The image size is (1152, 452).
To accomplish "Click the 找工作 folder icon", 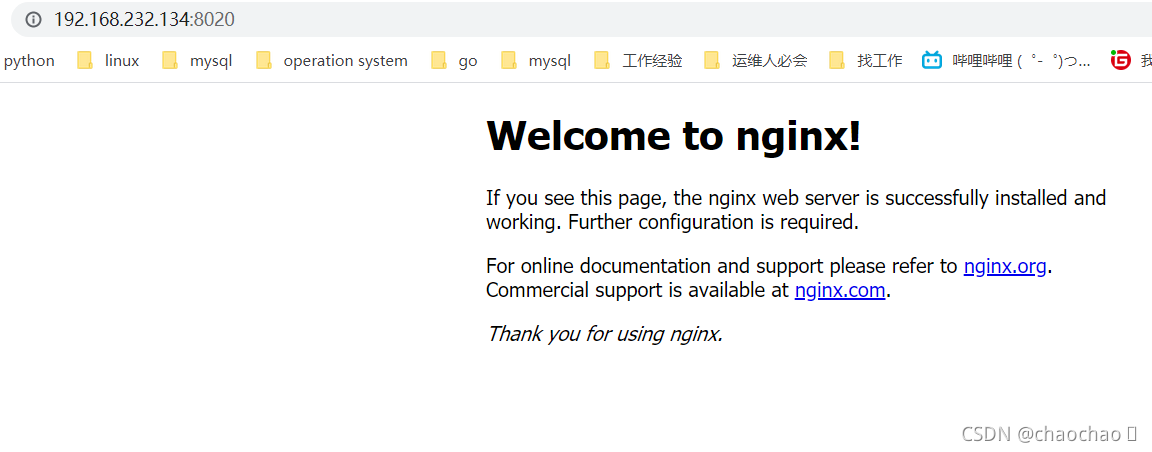I will click(838, 61).
